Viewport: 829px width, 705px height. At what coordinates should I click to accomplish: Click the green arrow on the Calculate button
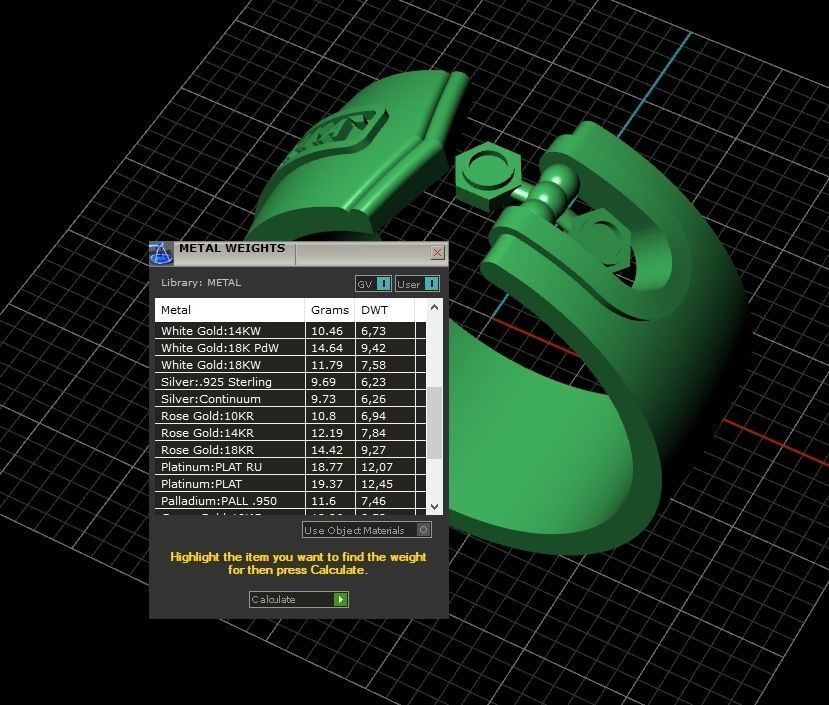point(340,599)
